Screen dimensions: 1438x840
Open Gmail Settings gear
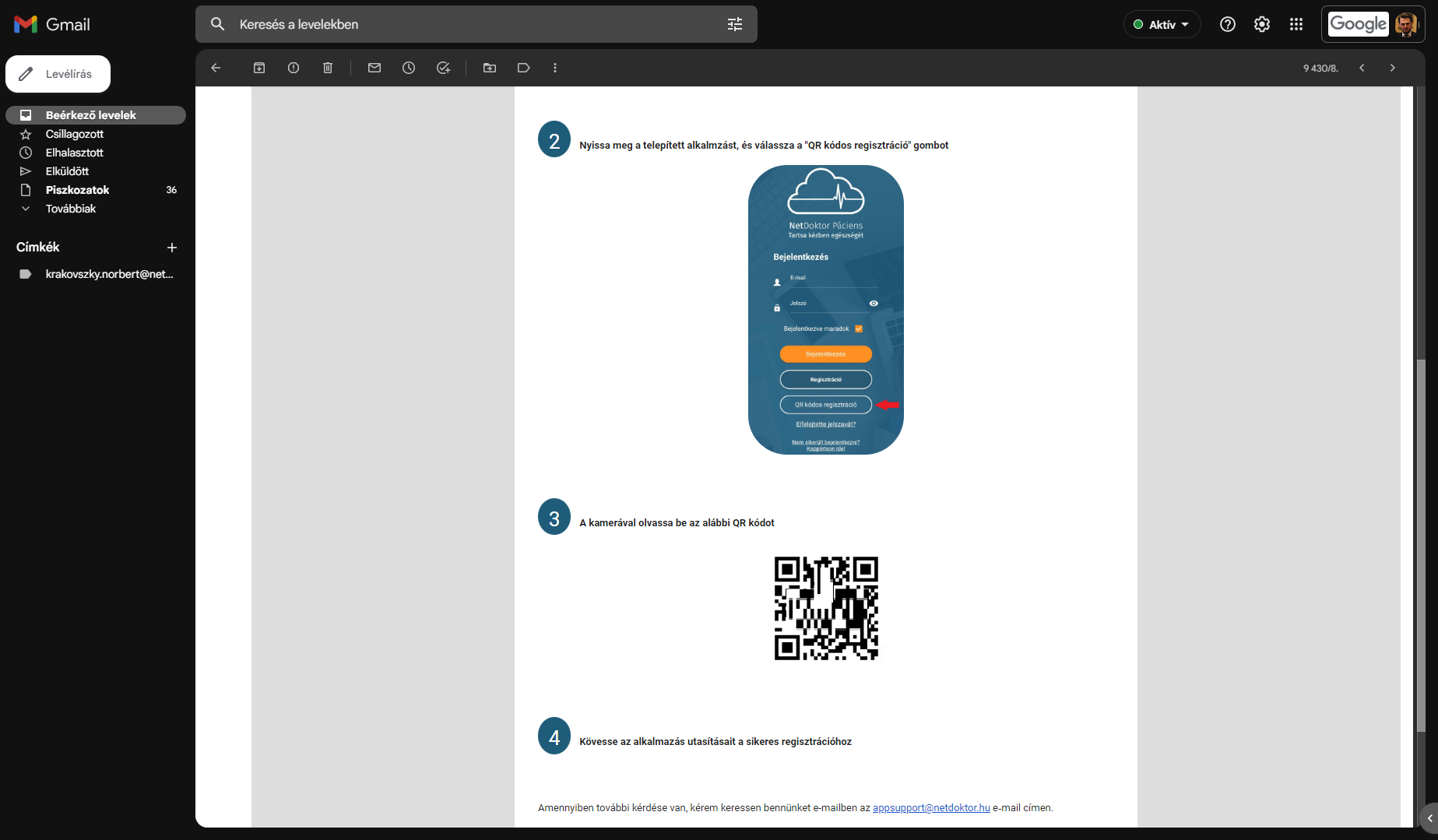tap(1262, 24)
